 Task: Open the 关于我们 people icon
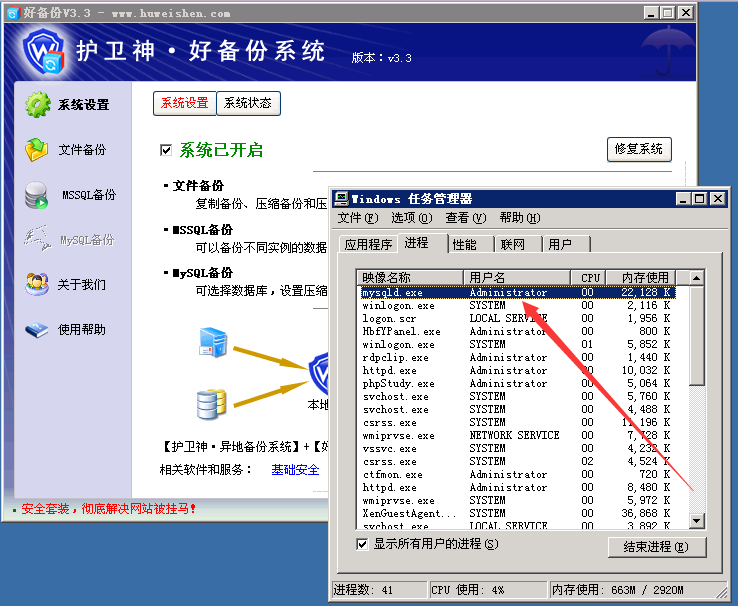pyautogui.click(x=37, y=284)
